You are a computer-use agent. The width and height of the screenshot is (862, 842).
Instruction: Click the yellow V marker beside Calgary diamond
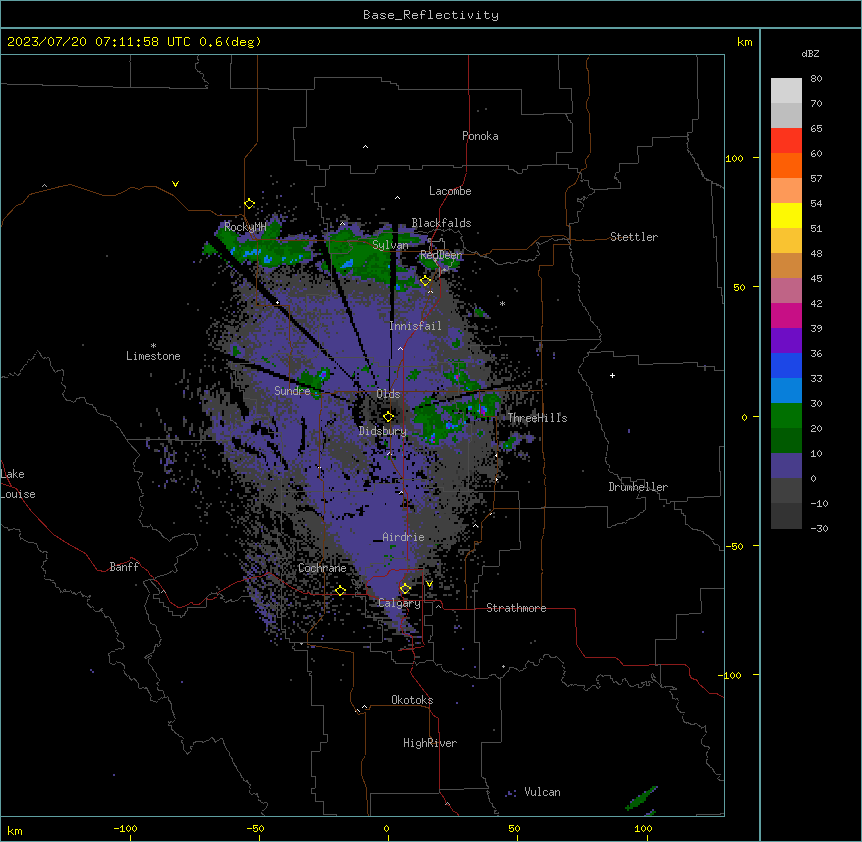[x=429, y=584]
